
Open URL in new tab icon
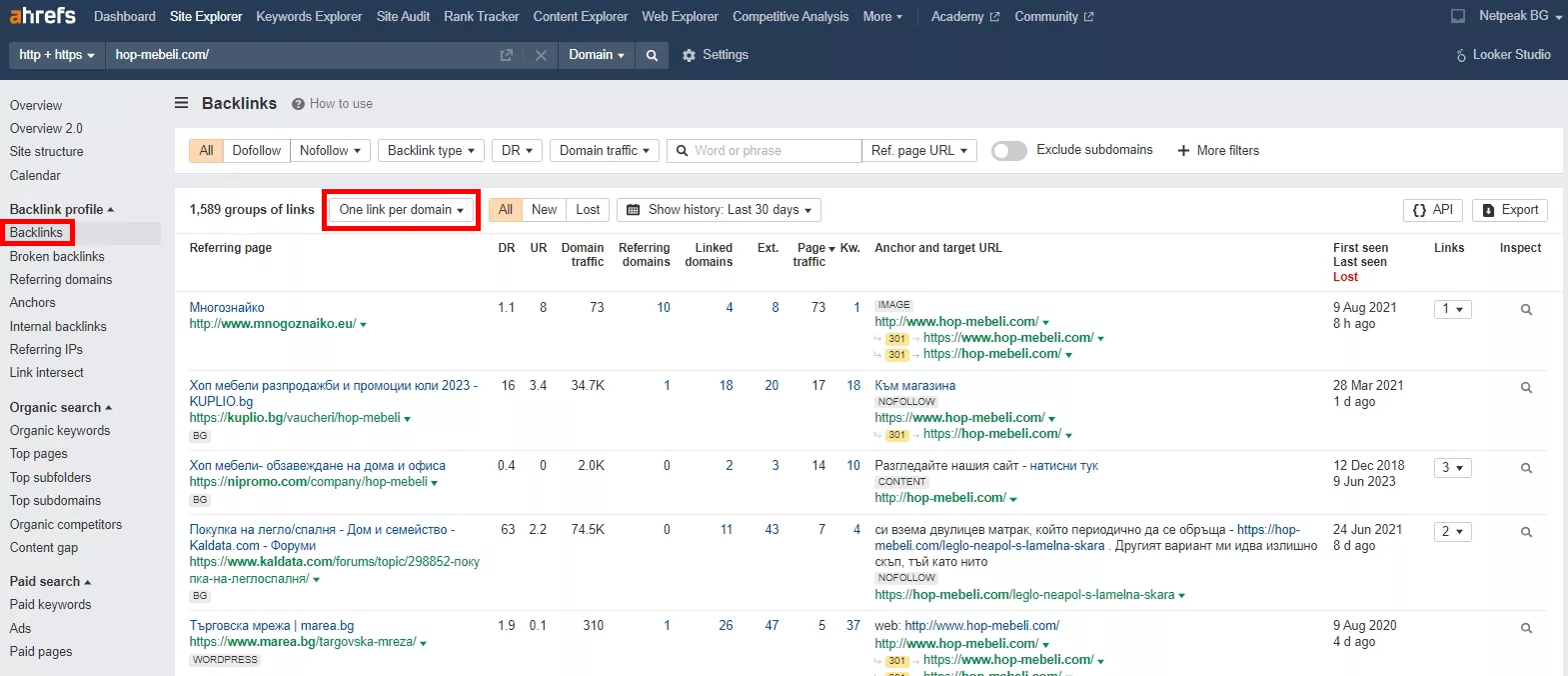(507, 55)
